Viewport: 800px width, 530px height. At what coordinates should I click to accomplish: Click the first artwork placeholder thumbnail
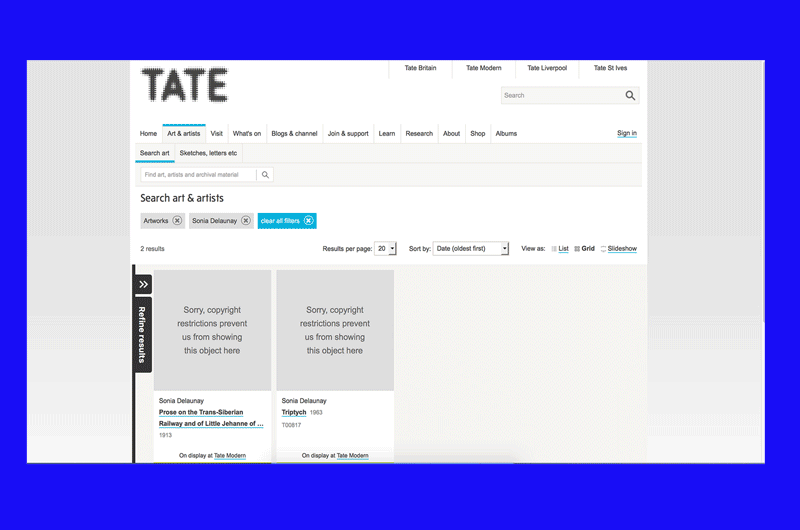pos(212,330)
